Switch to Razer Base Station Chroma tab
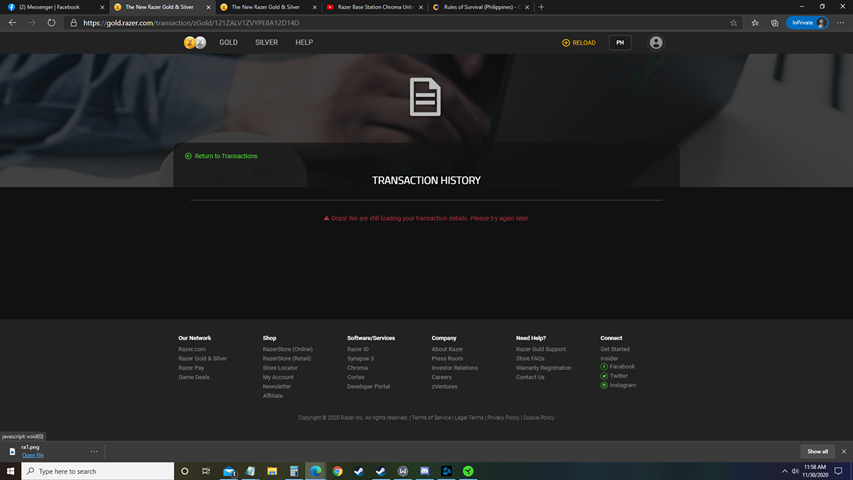853x480 pixels. [x=374, y=7]
